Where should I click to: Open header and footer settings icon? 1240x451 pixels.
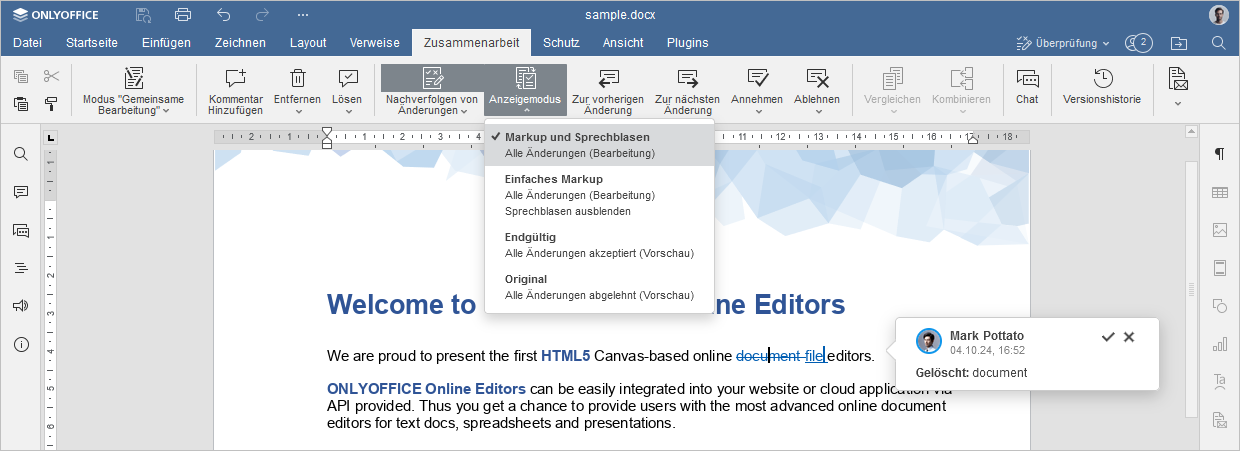[1219, 268]
